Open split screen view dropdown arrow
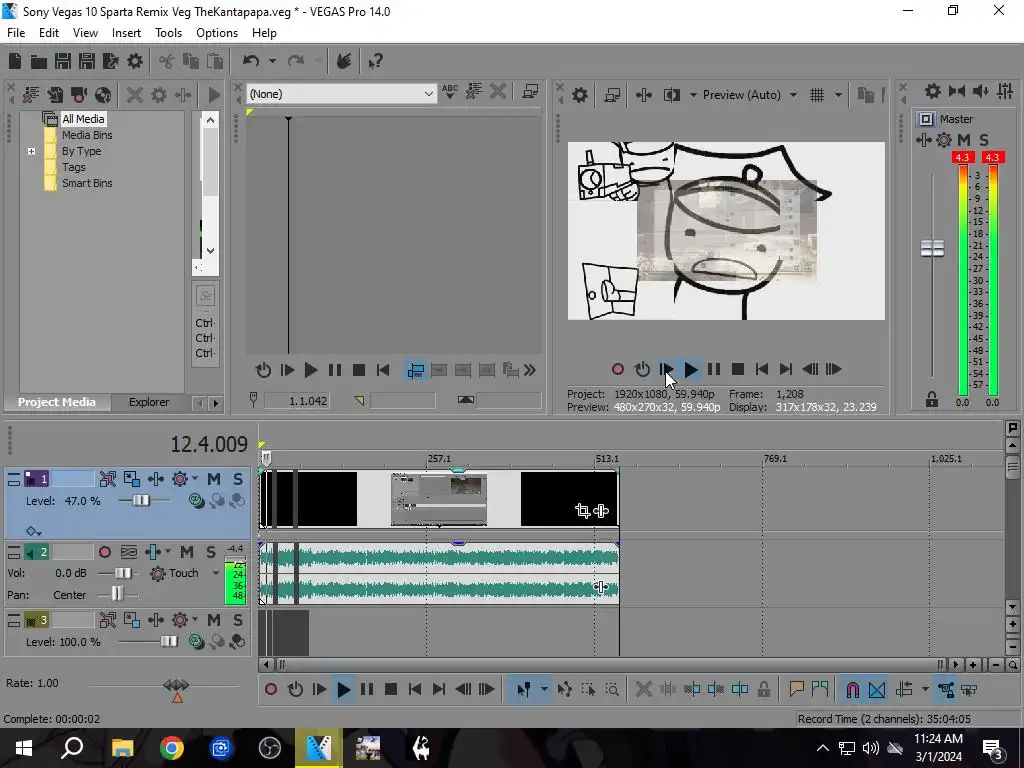Viewport: 1024px width, 768px height. tap(693, 95)
